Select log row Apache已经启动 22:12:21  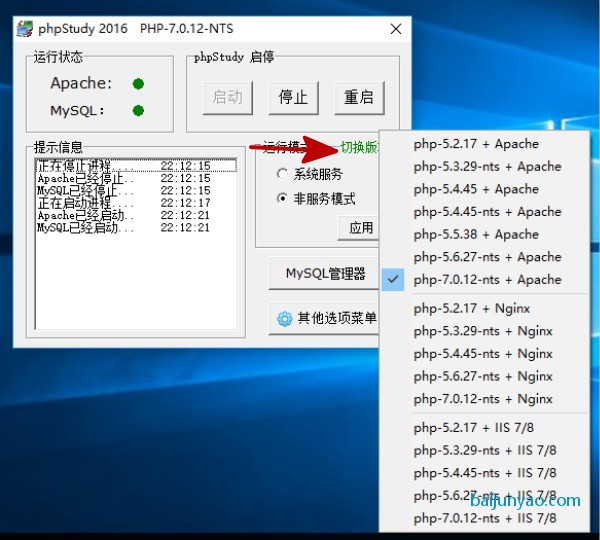[x=136, y=215]
